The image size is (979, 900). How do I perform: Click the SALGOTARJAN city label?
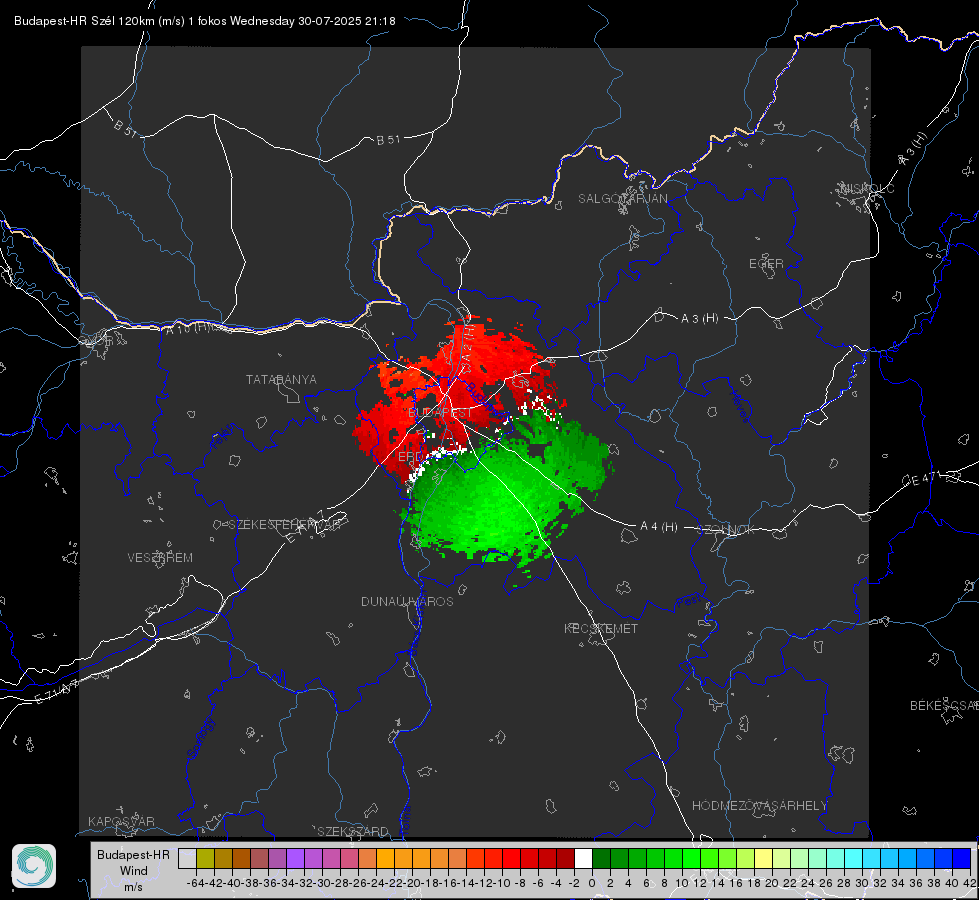pos(622,199)
